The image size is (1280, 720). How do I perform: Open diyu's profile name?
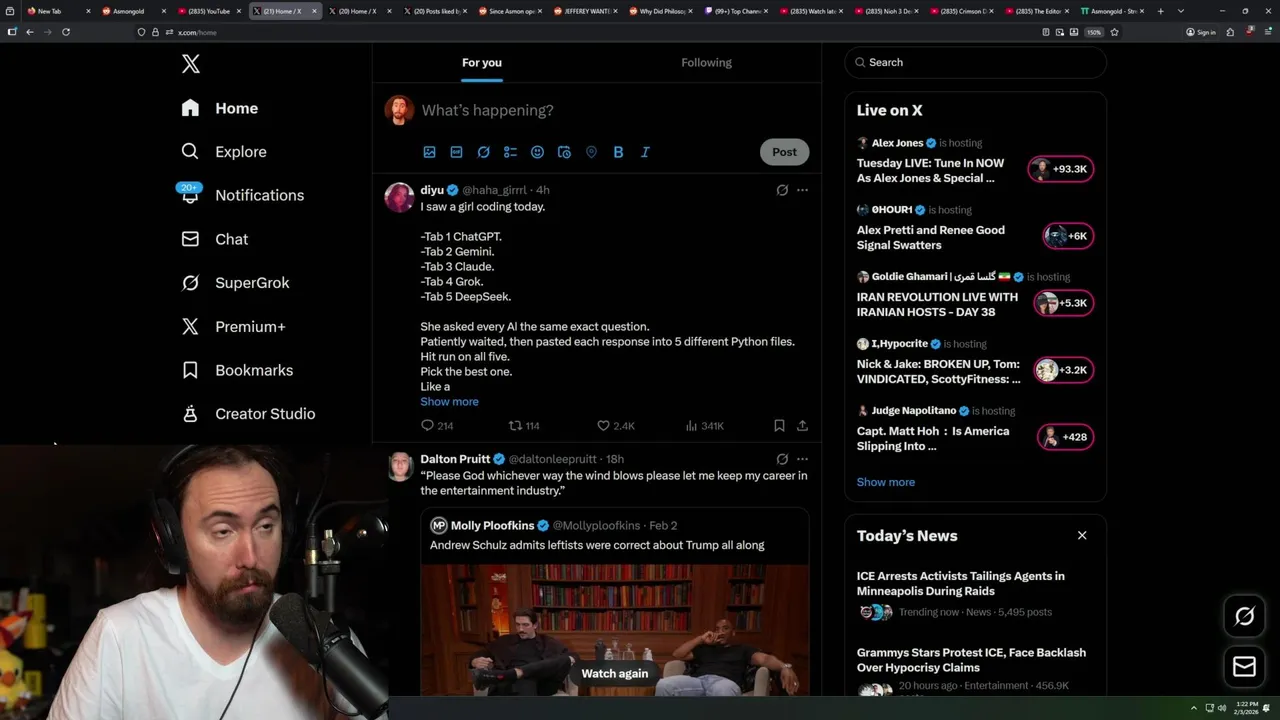432,190
